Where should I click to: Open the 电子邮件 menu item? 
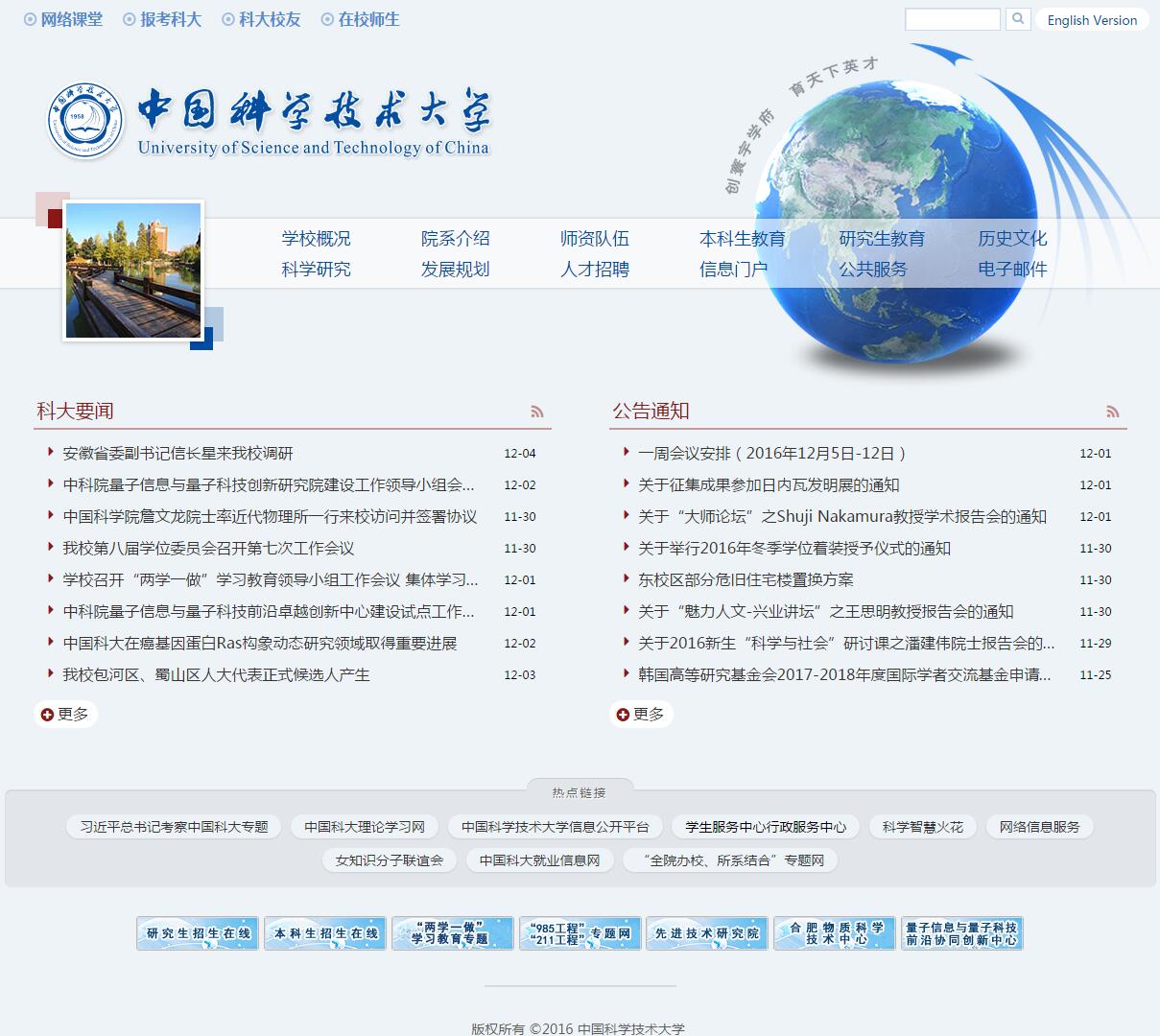pyautogui.click(x=1013, y=269)
